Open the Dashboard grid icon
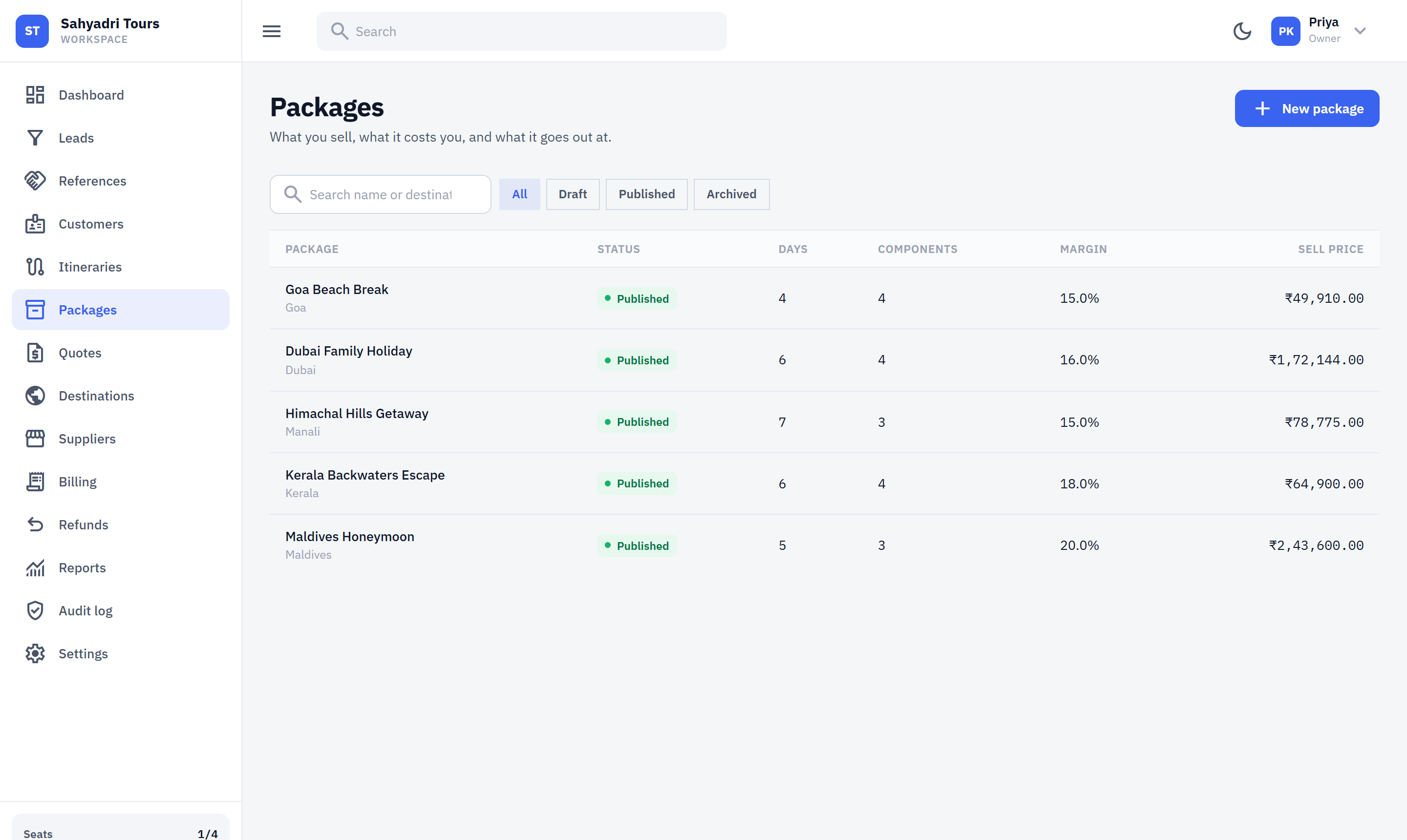Viewport: 1407px width, 840px height. (x=35, y=95)
